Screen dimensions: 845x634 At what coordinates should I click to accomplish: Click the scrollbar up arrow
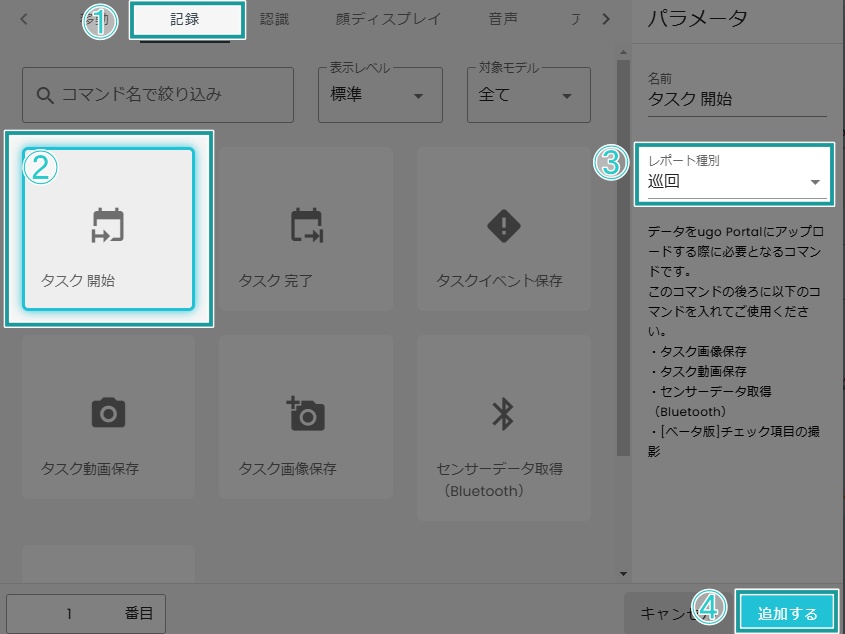coord(624,52)
